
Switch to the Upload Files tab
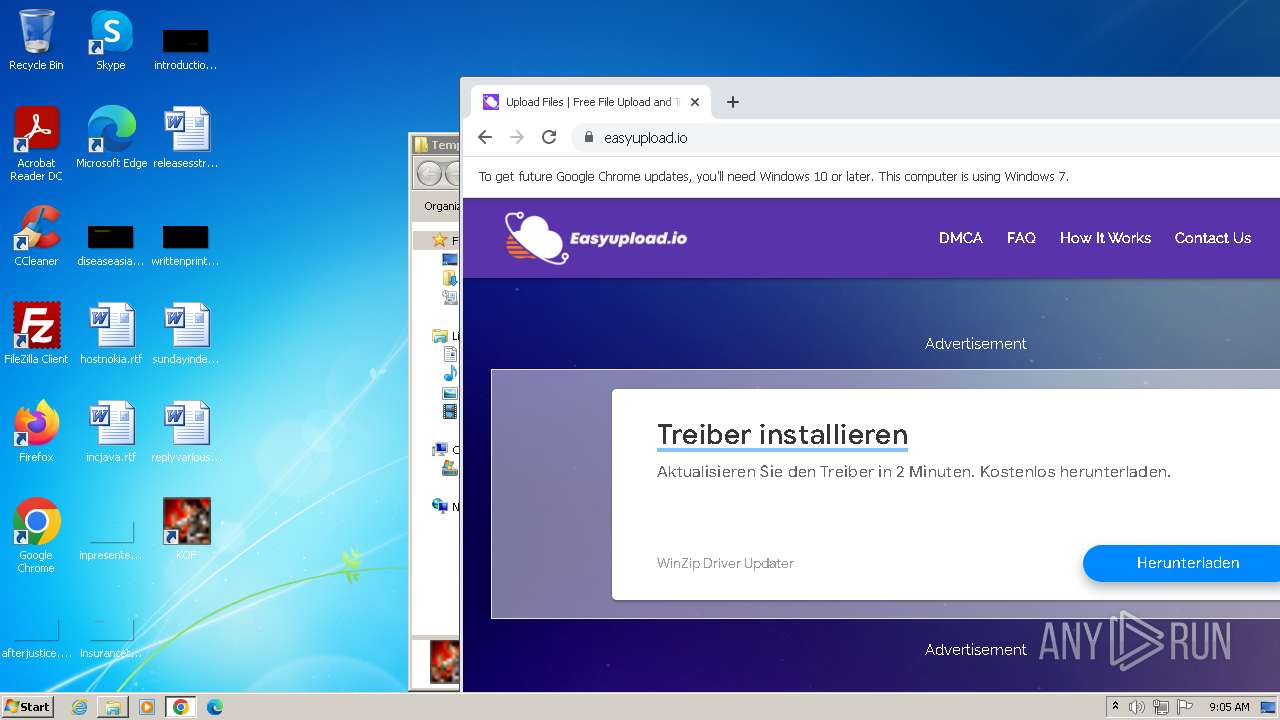point(590,102)
